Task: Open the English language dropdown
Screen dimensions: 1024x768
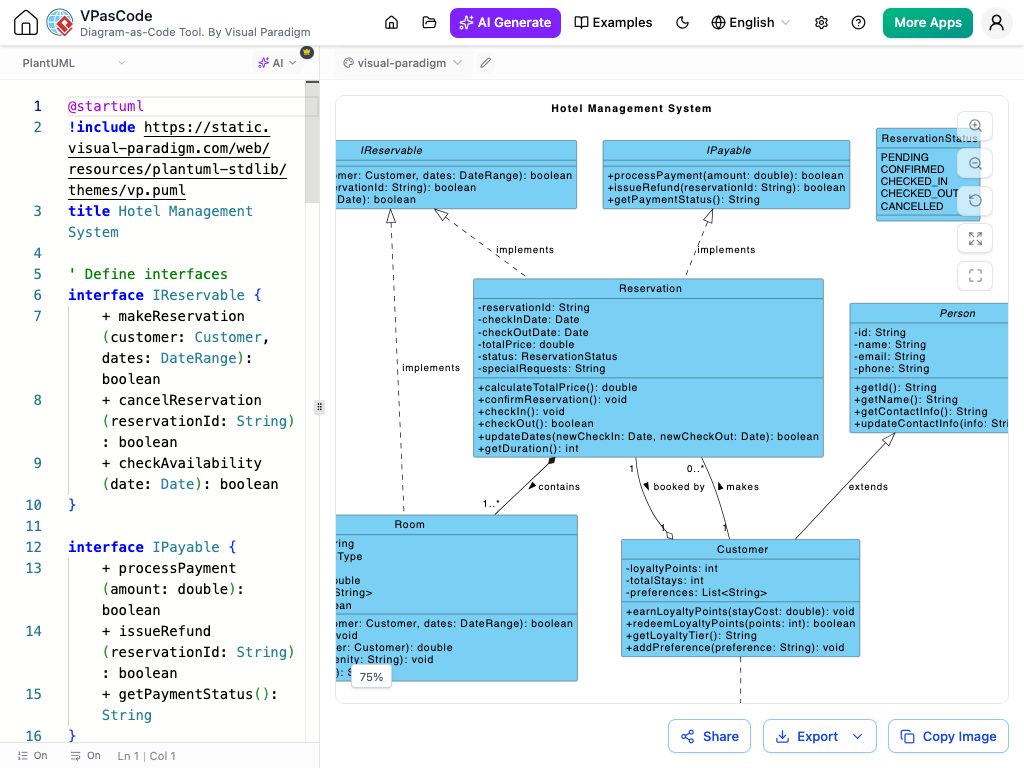Action: pyautogui.click(x=750, y=23)
